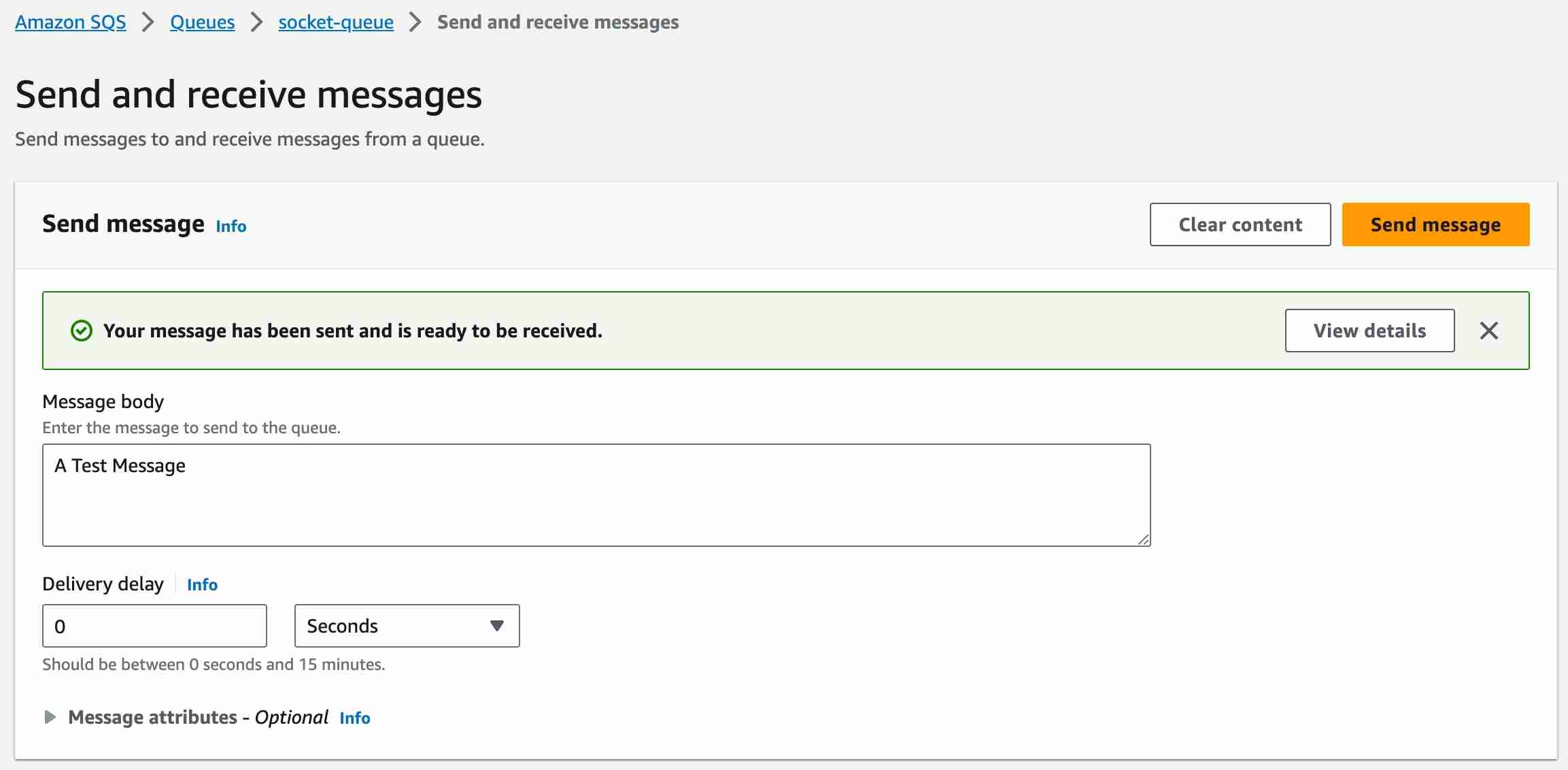
Task: Click the Send message button
Action: pyautogui.click(x=1435, y=224)
